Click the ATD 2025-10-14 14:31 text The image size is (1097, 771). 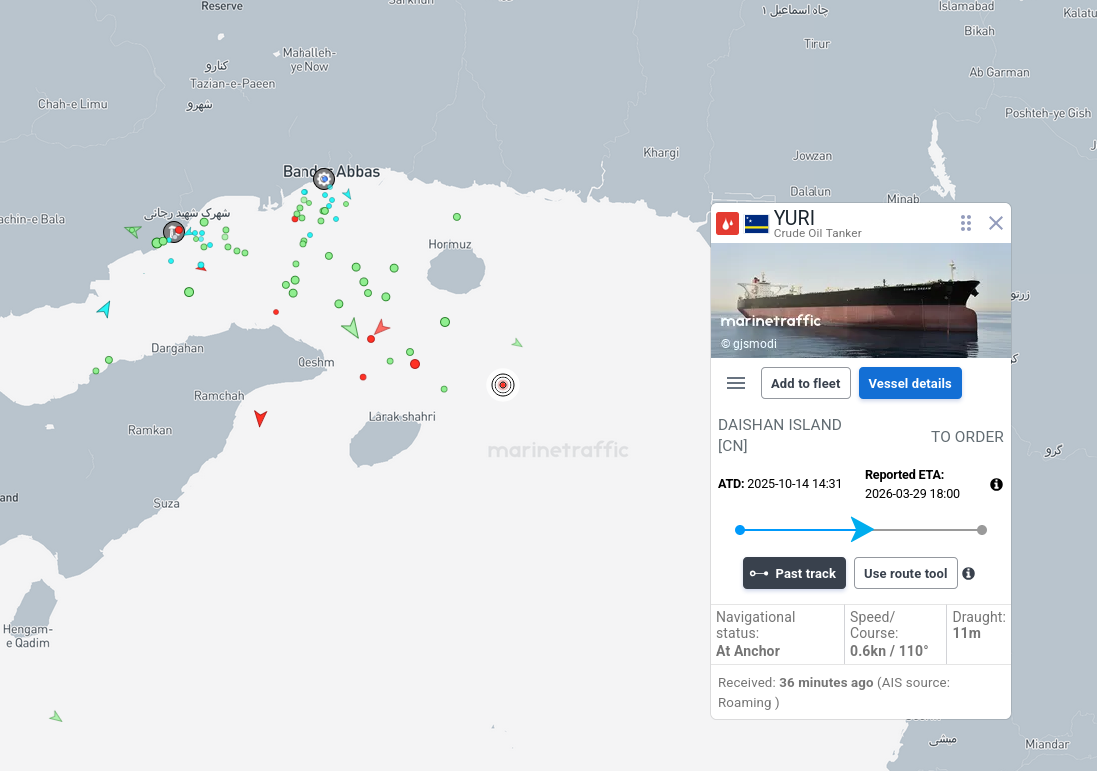tap(779, 483)
